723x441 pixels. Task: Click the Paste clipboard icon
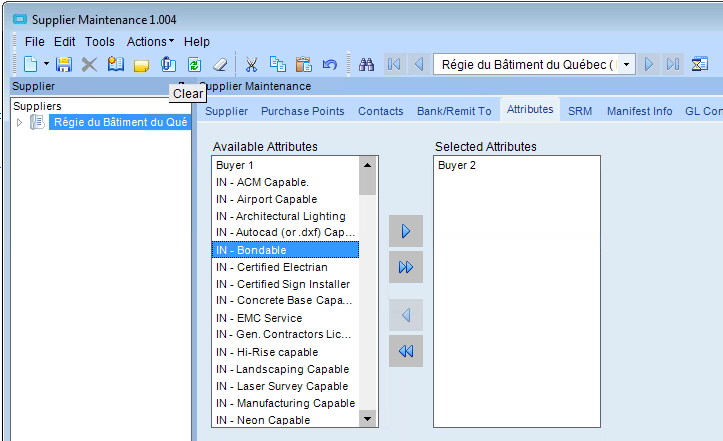[x=303, y=64]
